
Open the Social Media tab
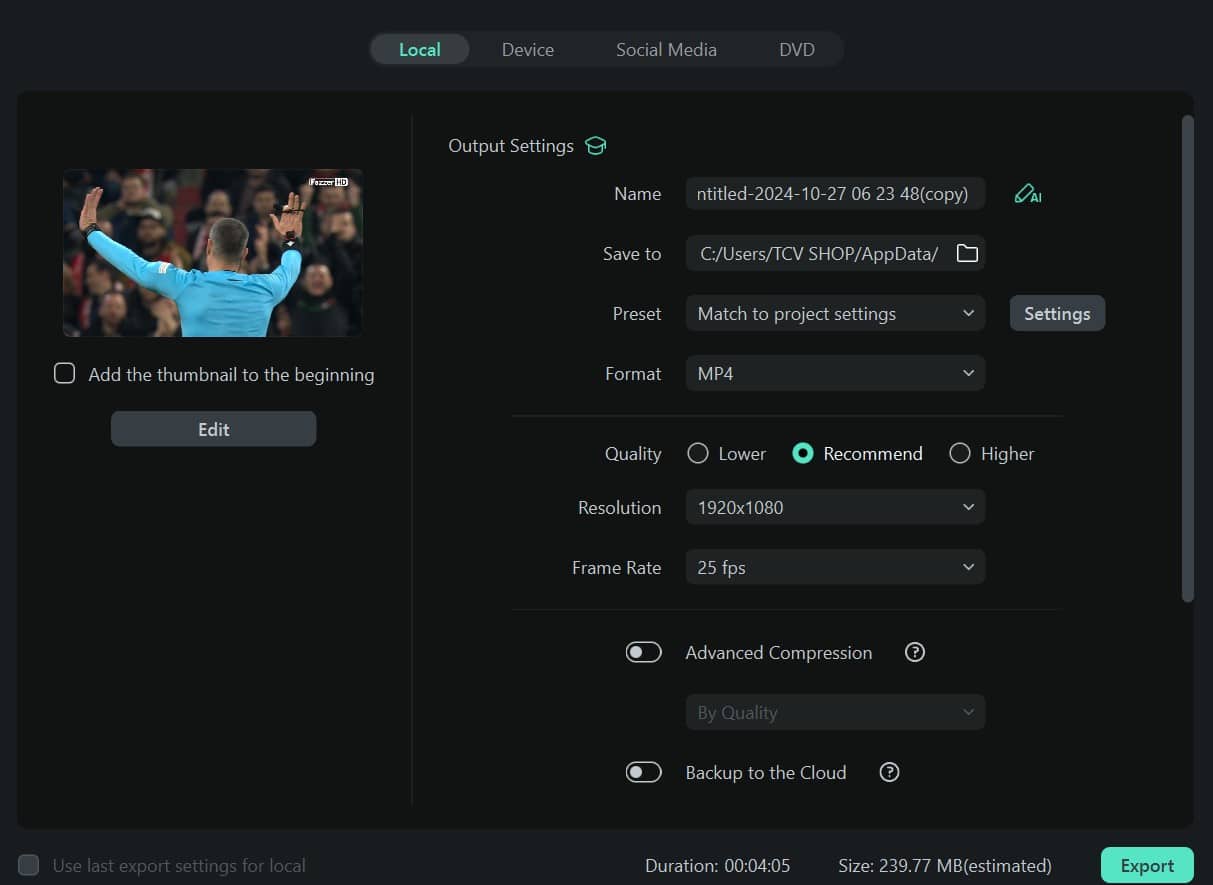point(666,49)
